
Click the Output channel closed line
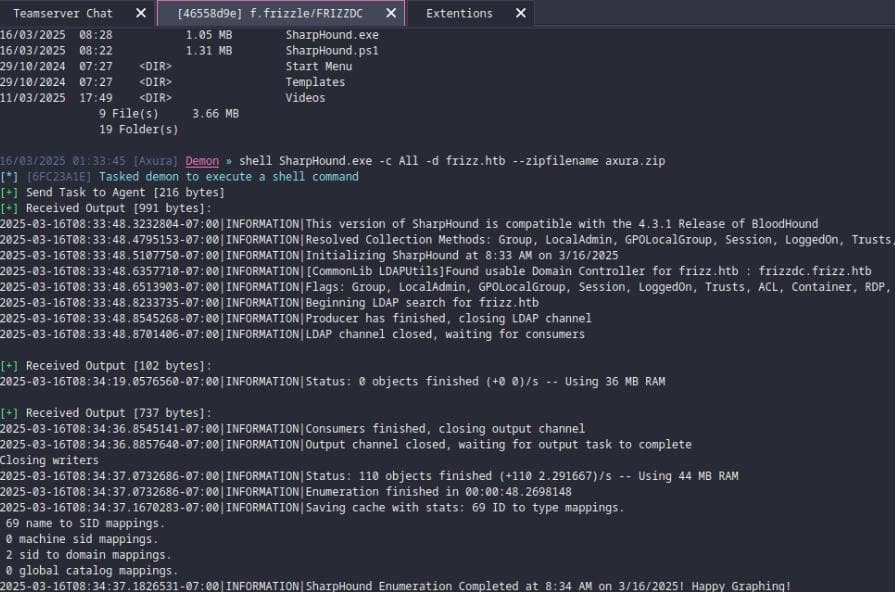tap(346, 444)
